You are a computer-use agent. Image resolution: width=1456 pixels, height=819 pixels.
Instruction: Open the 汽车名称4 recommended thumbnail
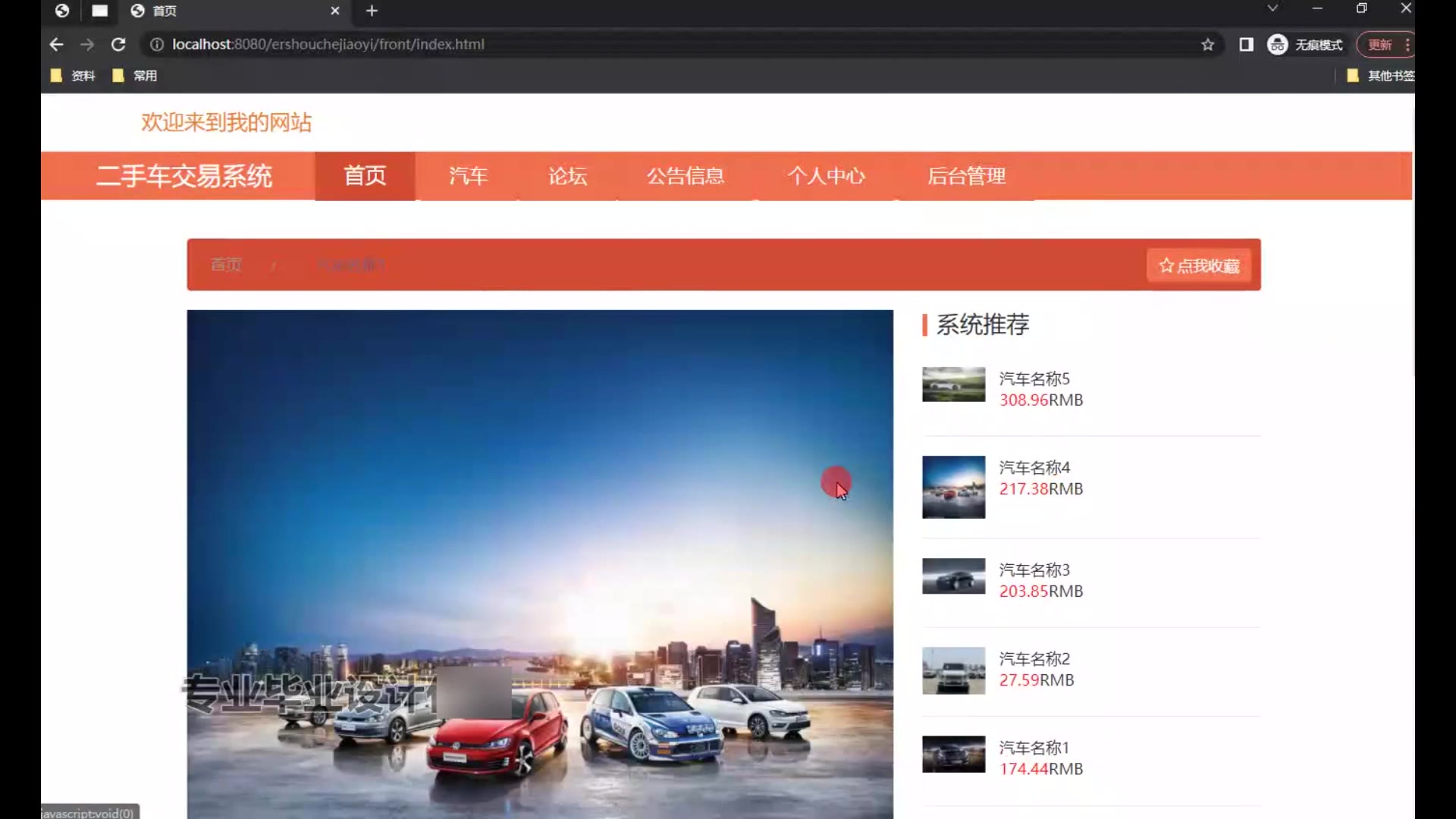953,487
